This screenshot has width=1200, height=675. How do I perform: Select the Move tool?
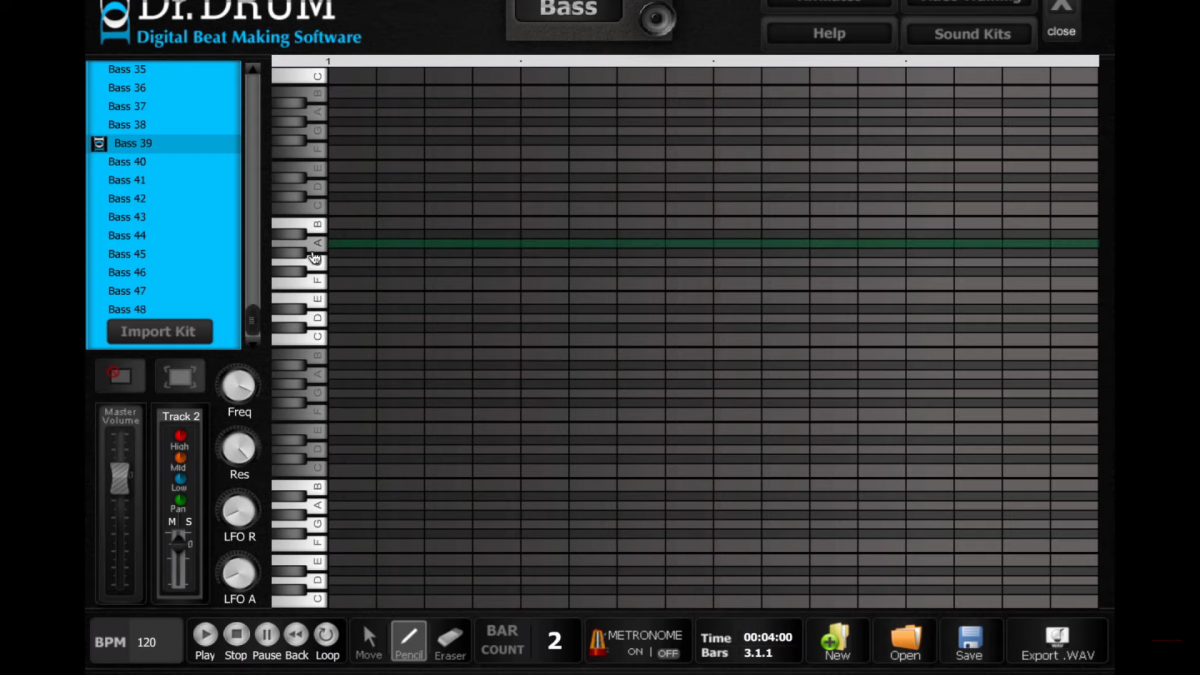[x=368, y=641]
